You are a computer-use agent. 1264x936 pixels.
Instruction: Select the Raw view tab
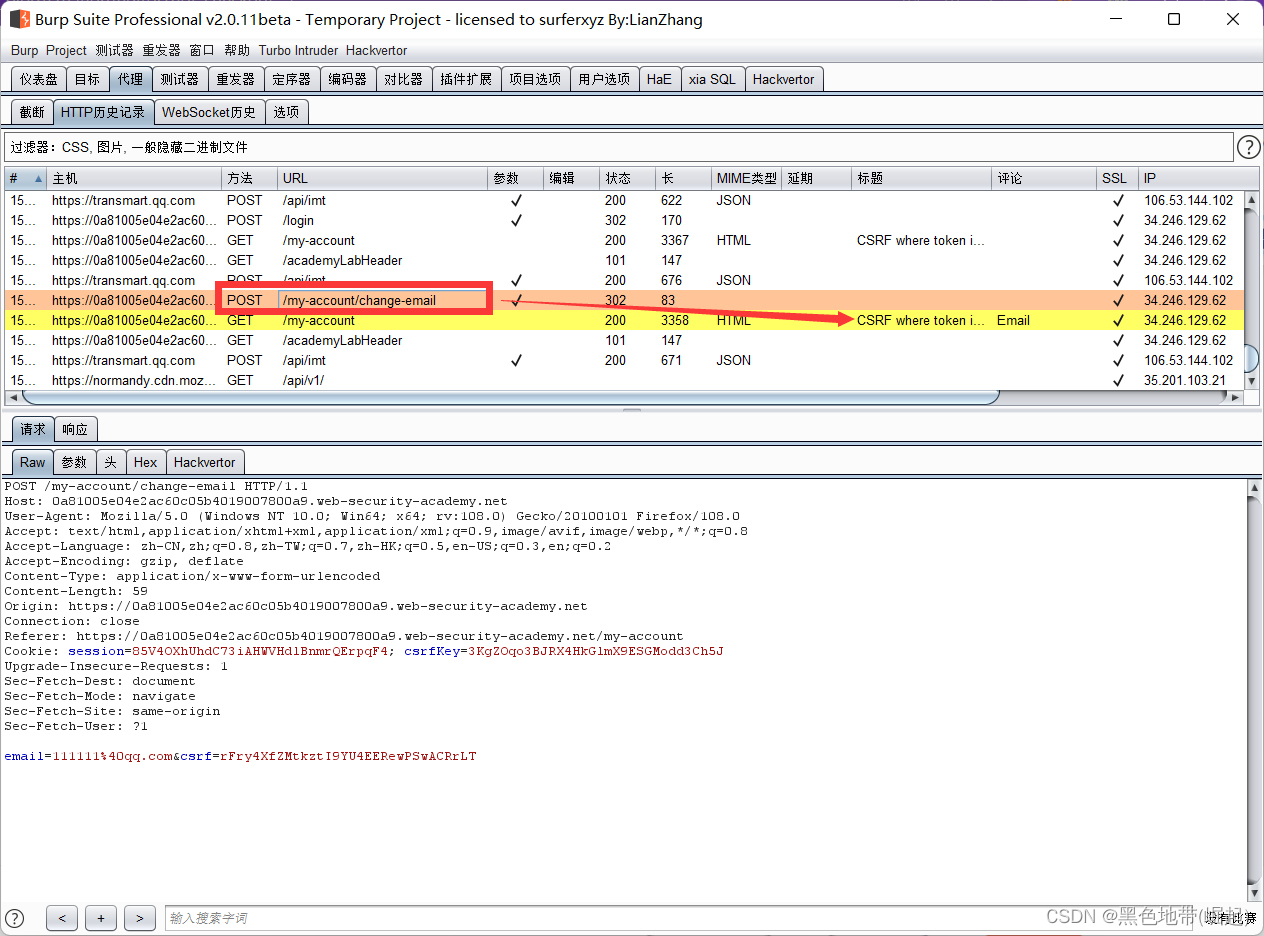click(33, 462)
